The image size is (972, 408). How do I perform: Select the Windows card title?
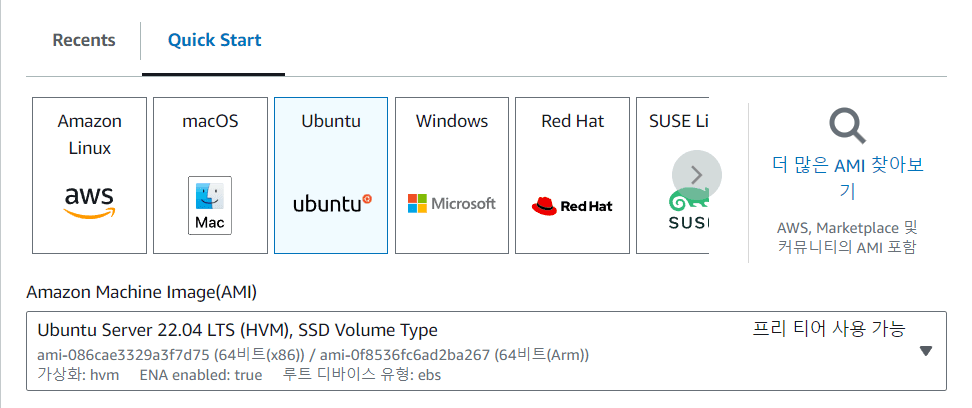[452, 121]
